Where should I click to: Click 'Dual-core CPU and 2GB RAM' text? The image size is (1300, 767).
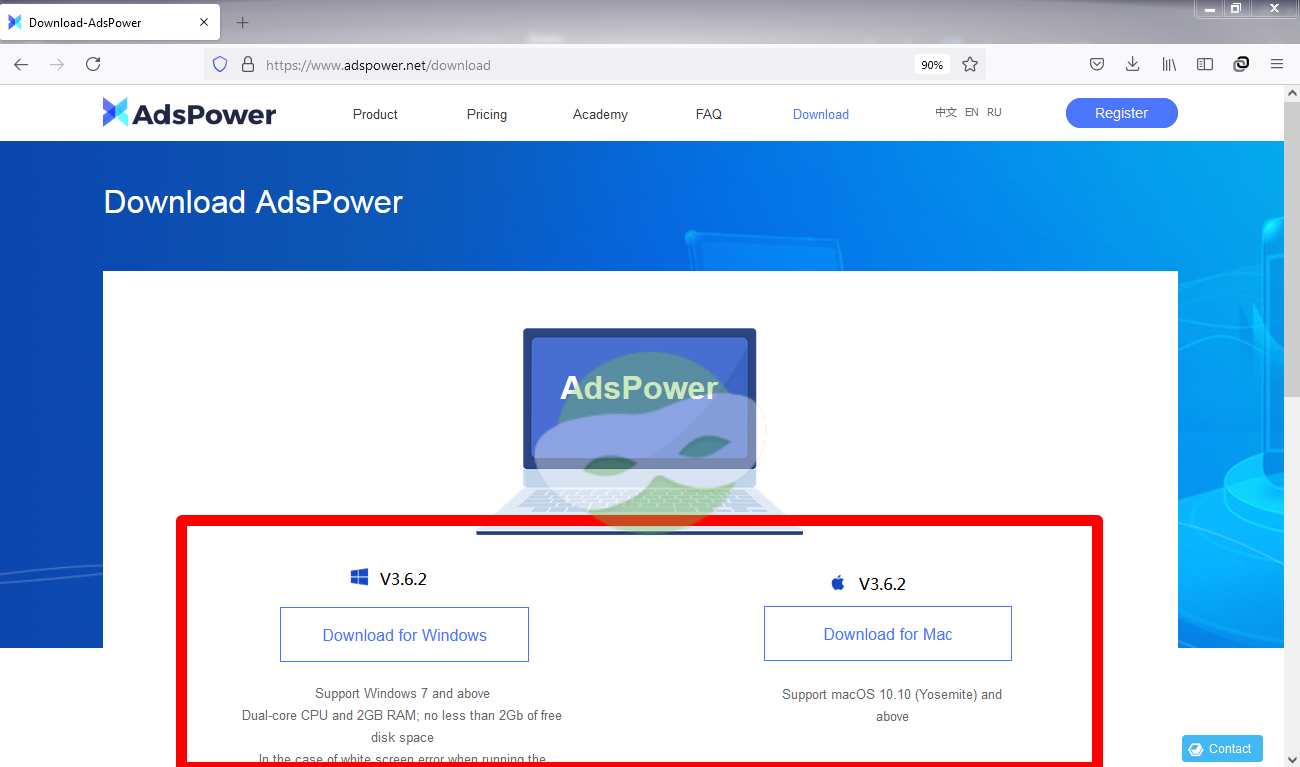tap(330, 715)
